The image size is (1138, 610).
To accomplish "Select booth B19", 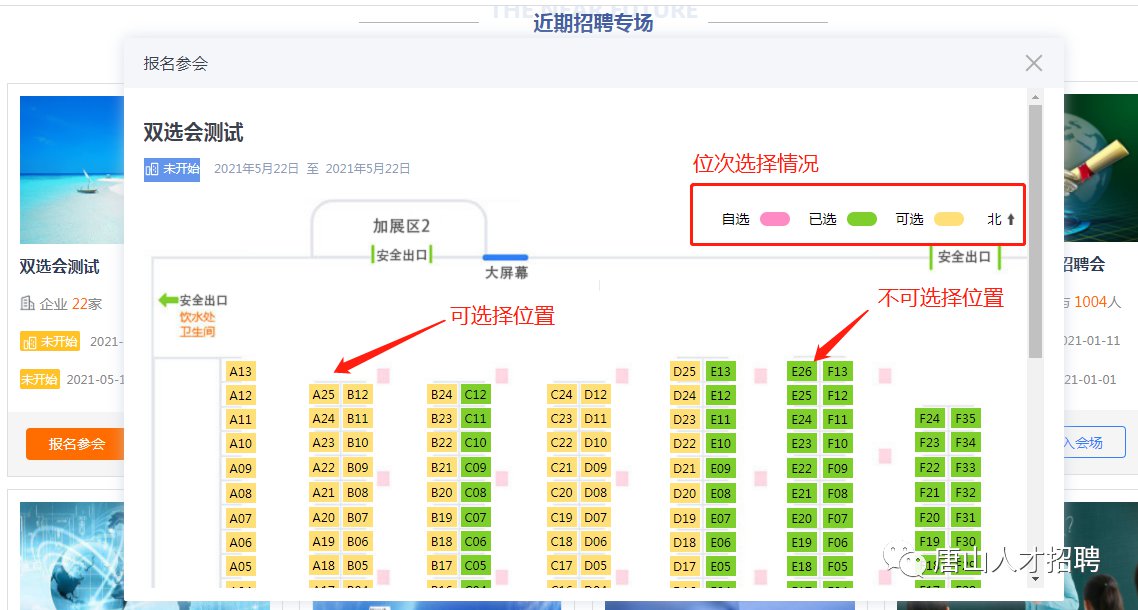I will 441,518.
